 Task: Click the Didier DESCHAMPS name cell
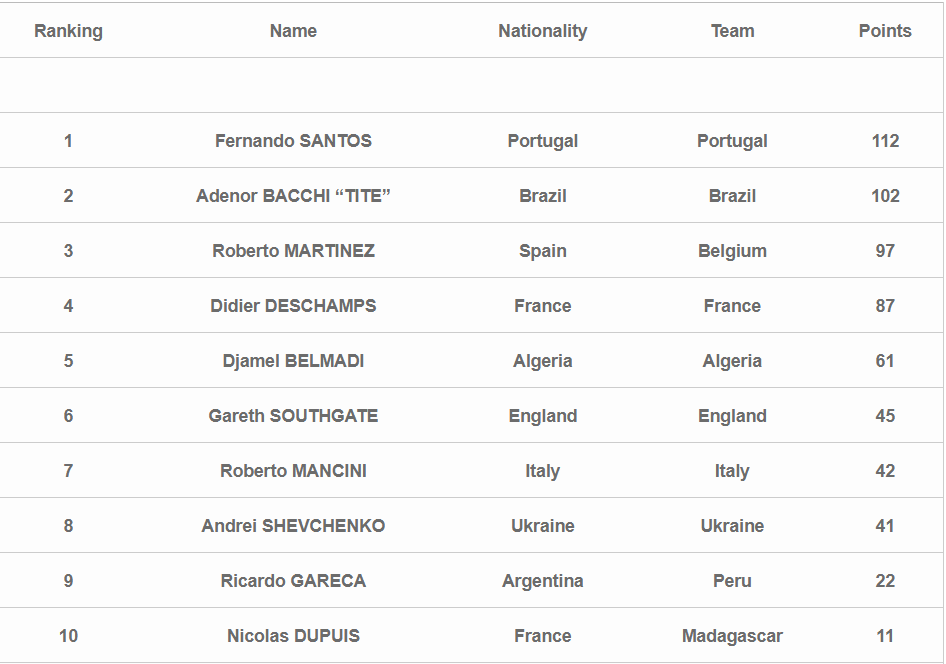293,306
